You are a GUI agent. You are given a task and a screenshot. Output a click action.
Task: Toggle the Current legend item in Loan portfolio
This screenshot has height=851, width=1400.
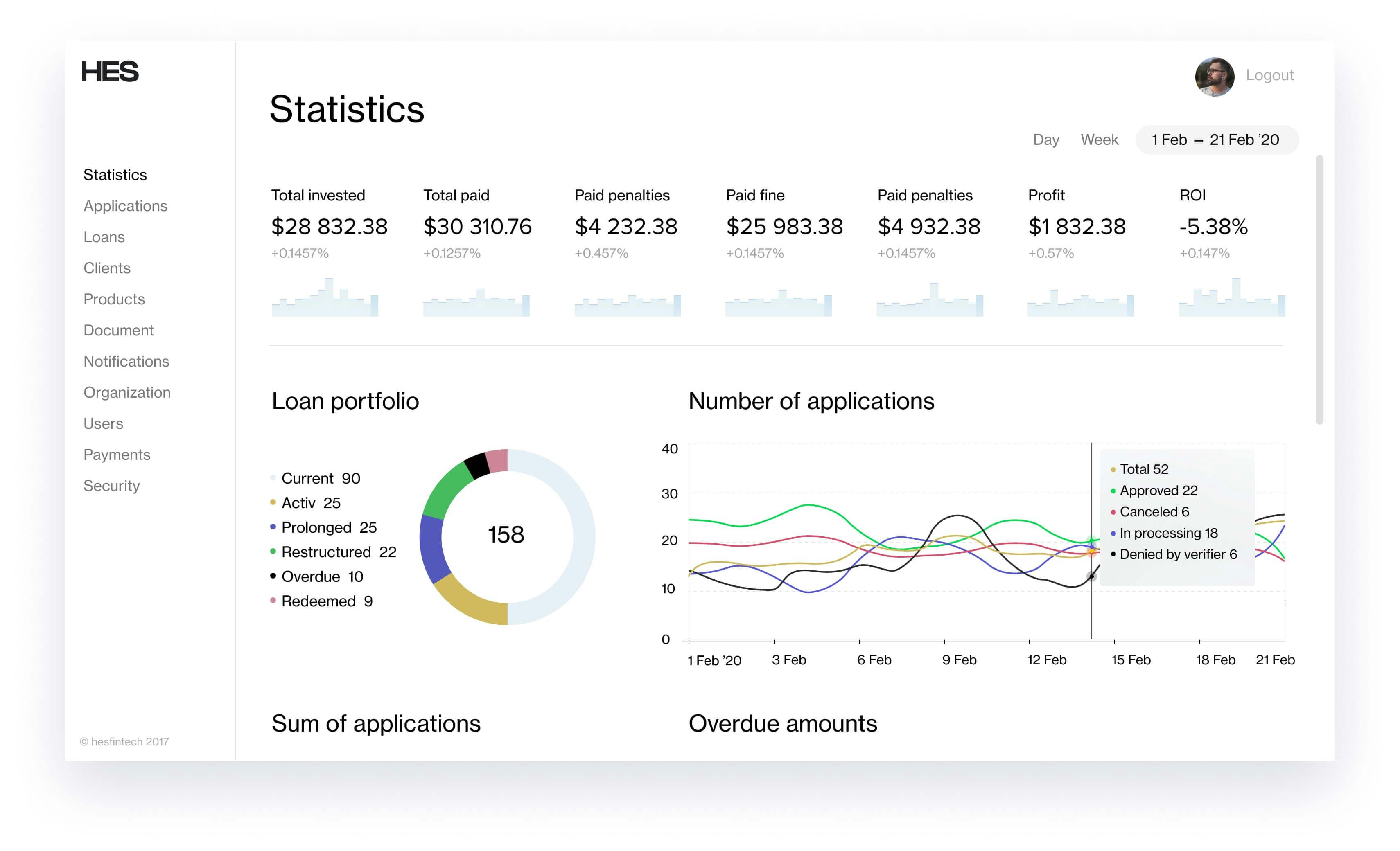coord(320,479)
